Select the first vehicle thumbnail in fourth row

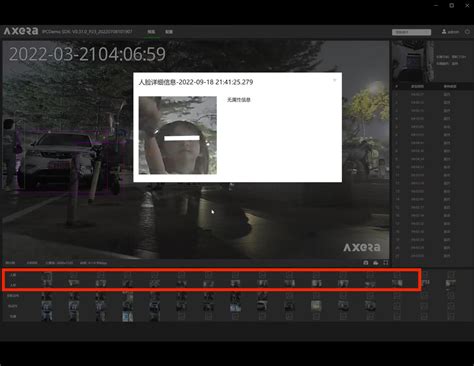(x=47, y=306)
